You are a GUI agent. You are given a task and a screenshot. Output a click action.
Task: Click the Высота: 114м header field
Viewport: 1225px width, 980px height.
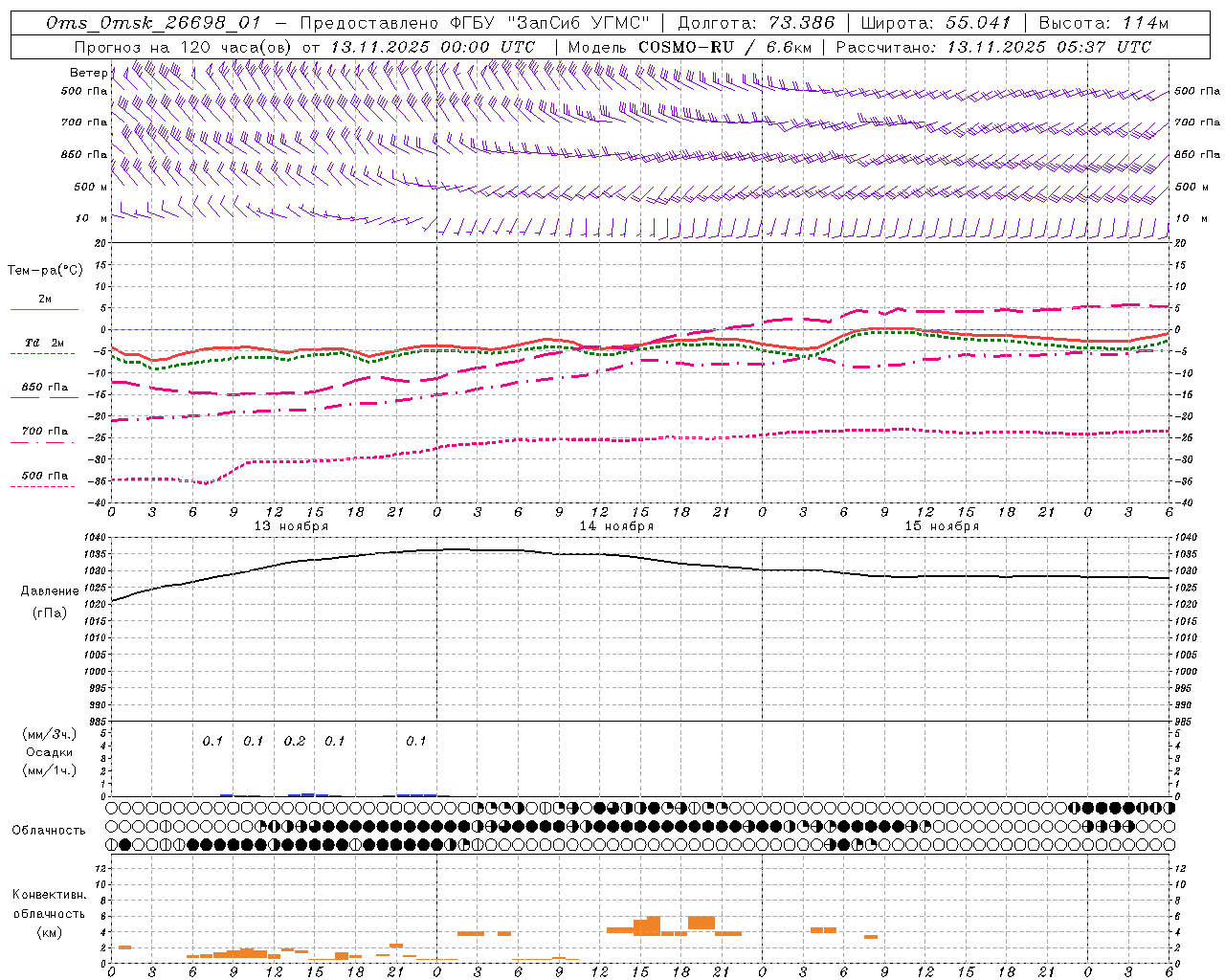(1103, 23)
